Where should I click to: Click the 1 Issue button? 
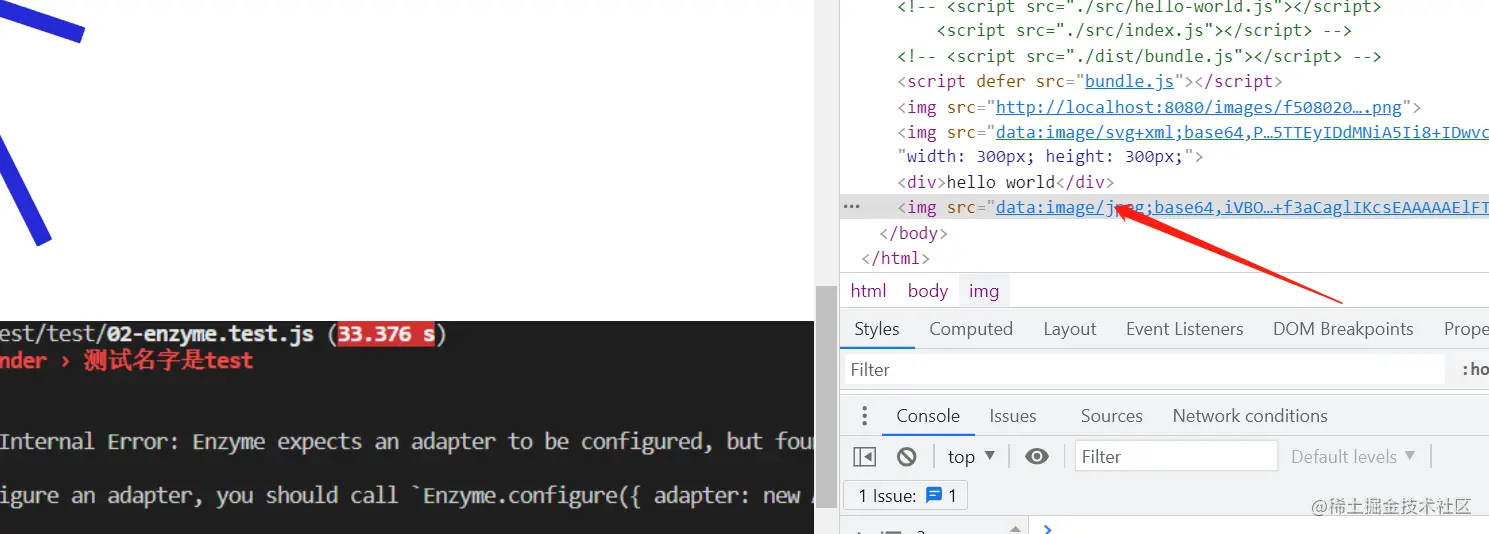click(907, 495)
